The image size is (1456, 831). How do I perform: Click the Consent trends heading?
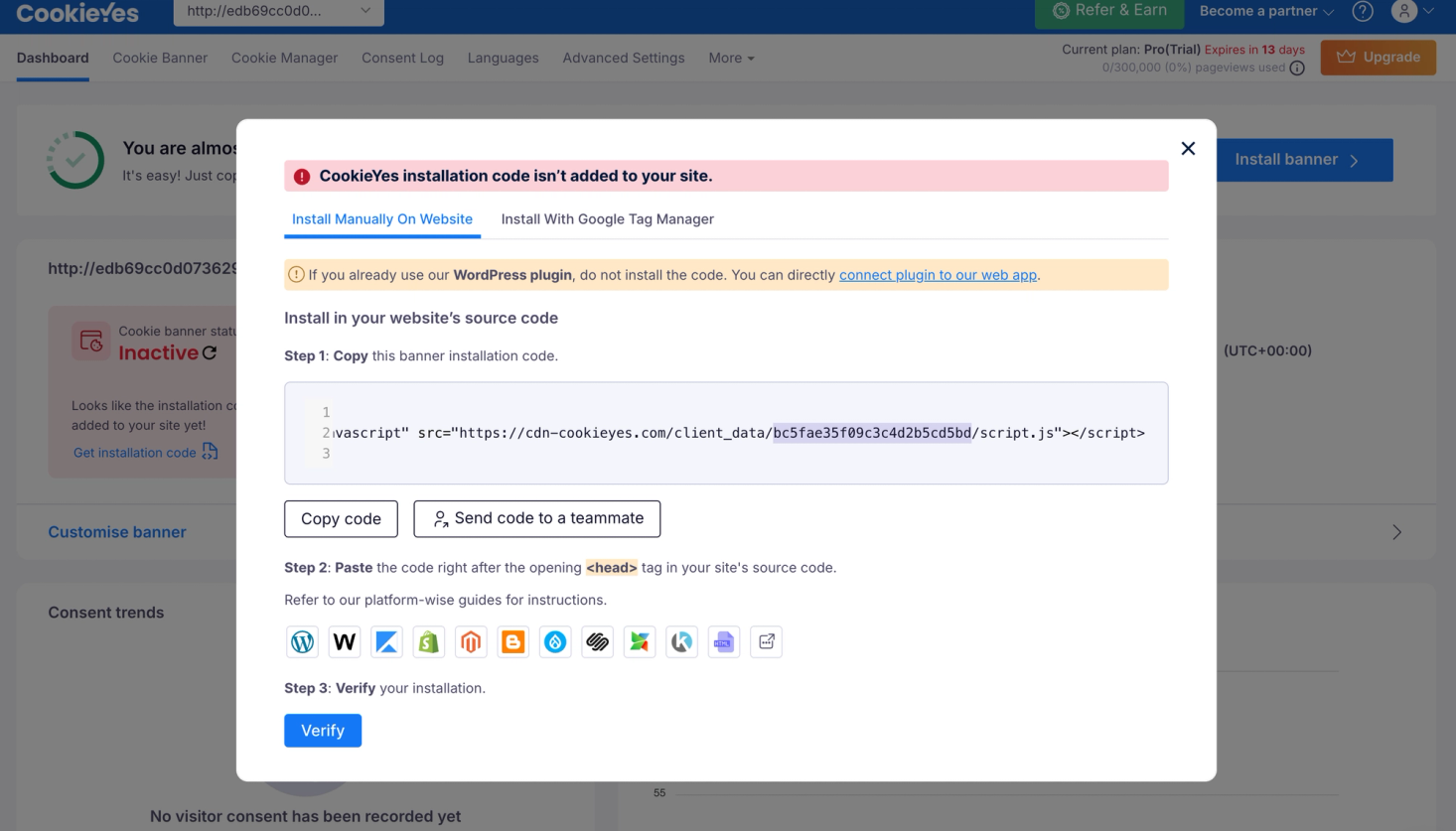(x=106, y=613)
